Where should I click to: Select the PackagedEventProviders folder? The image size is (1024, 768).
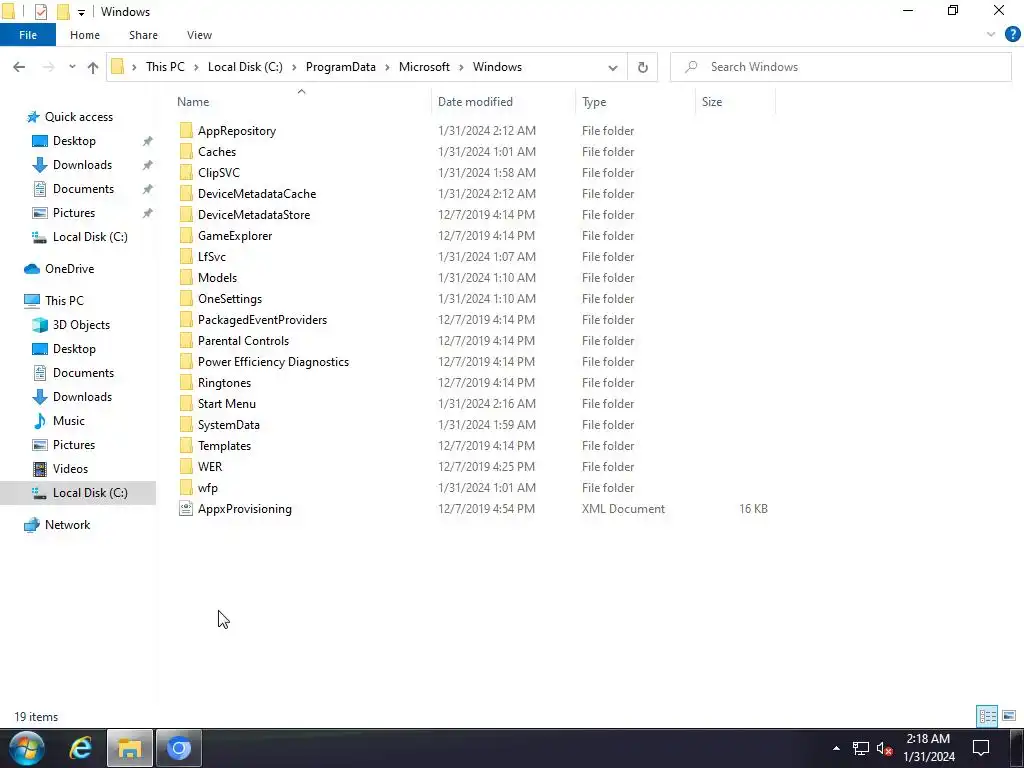click(x=262, y=320)
